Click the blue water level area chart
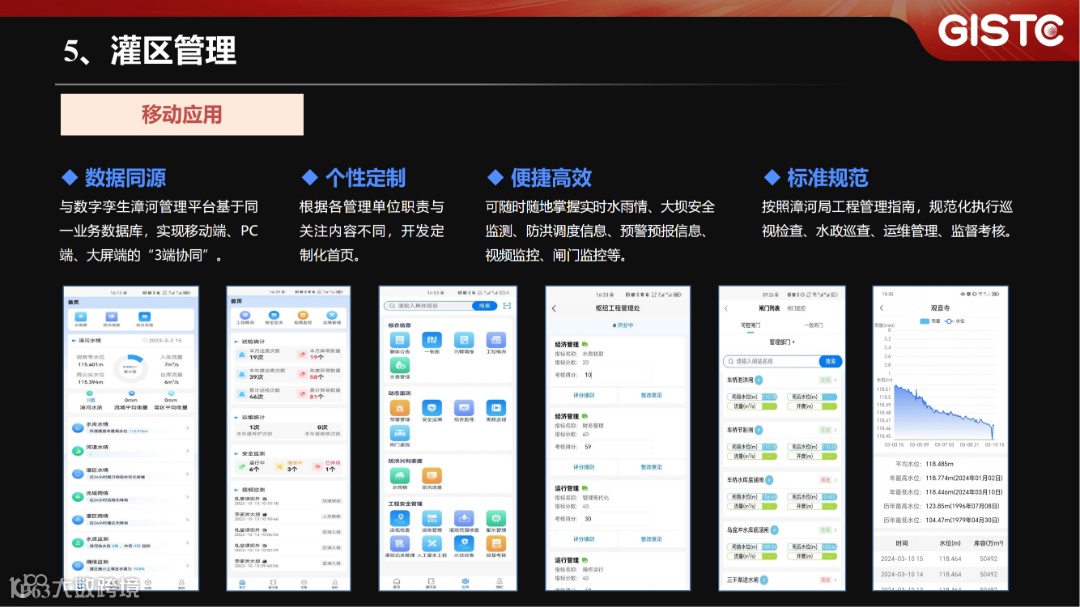The image size is (1080, 607). [x=944, y=412]
